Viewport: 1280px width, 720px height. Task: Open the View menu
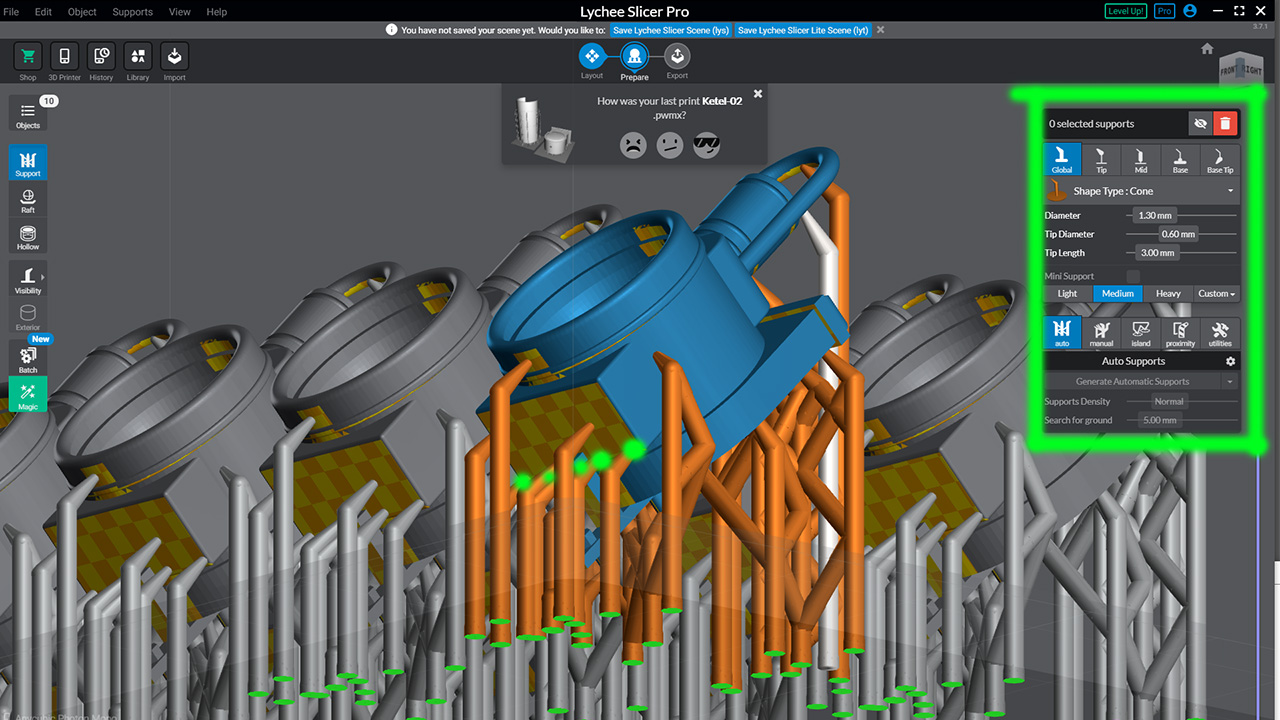(180, 12)
